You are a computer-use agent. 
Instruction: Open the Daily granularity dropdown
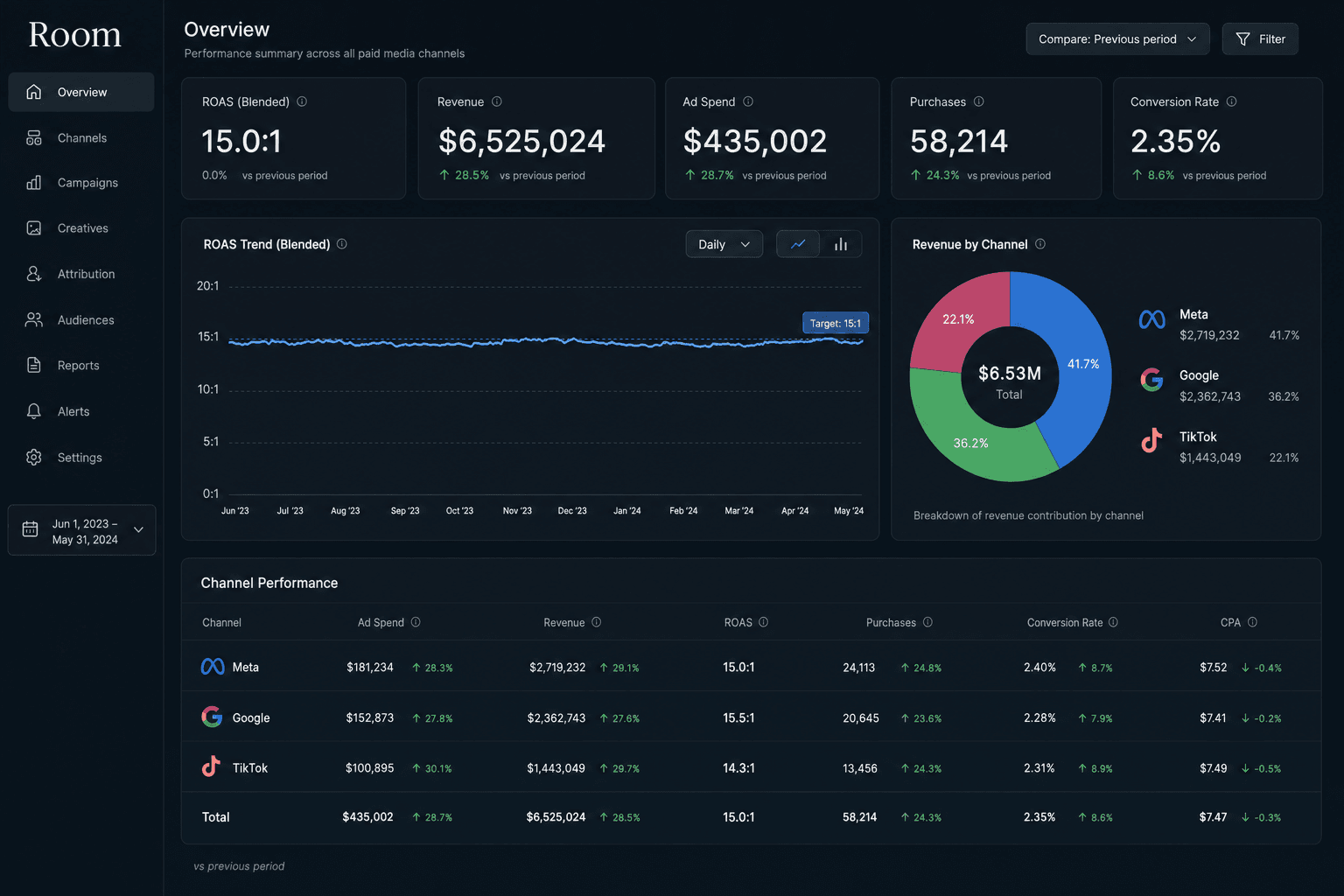tap(724, 244)
